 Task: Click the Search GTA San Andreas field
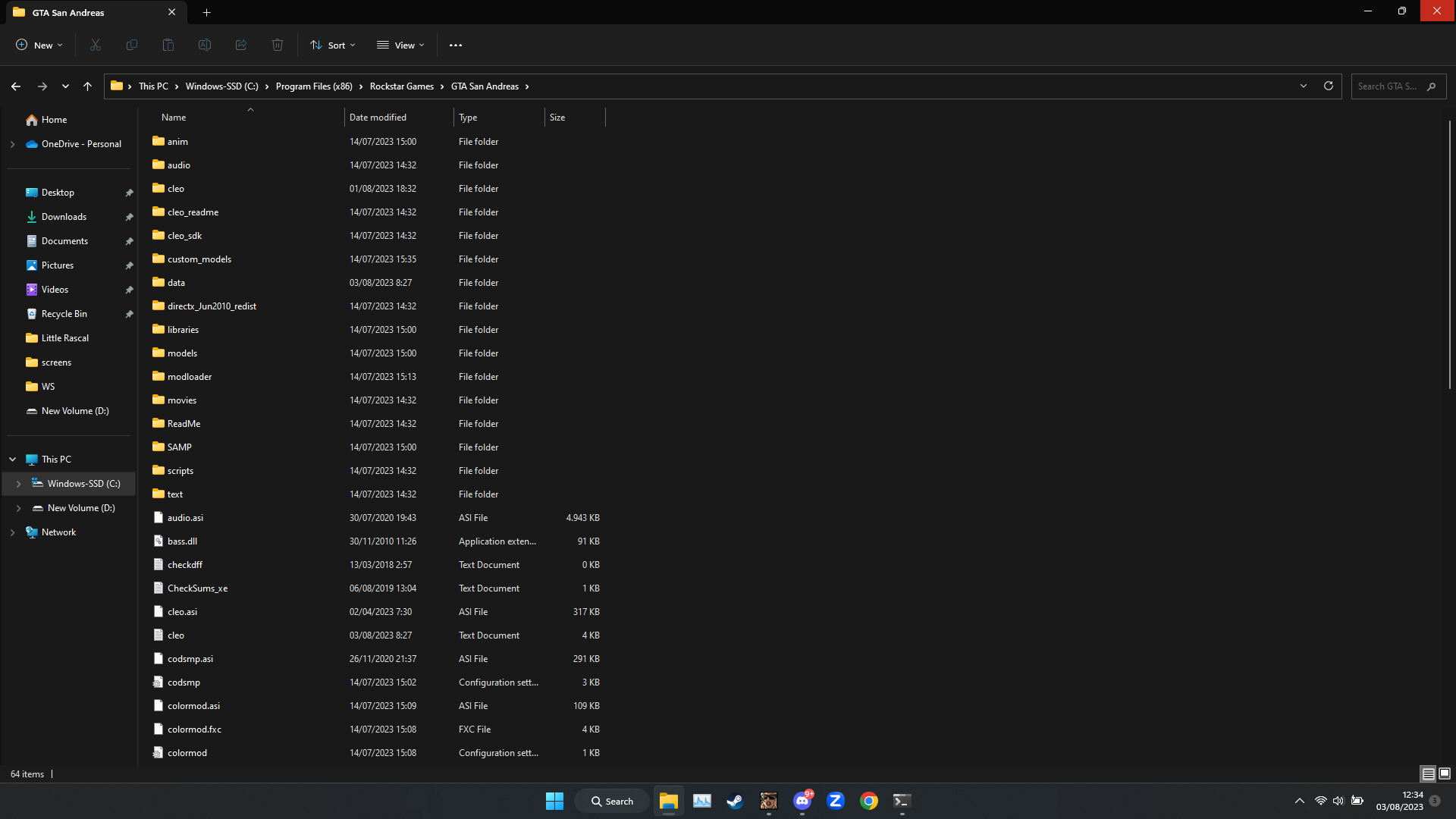pyautogui.click(x=1388, y=86)
